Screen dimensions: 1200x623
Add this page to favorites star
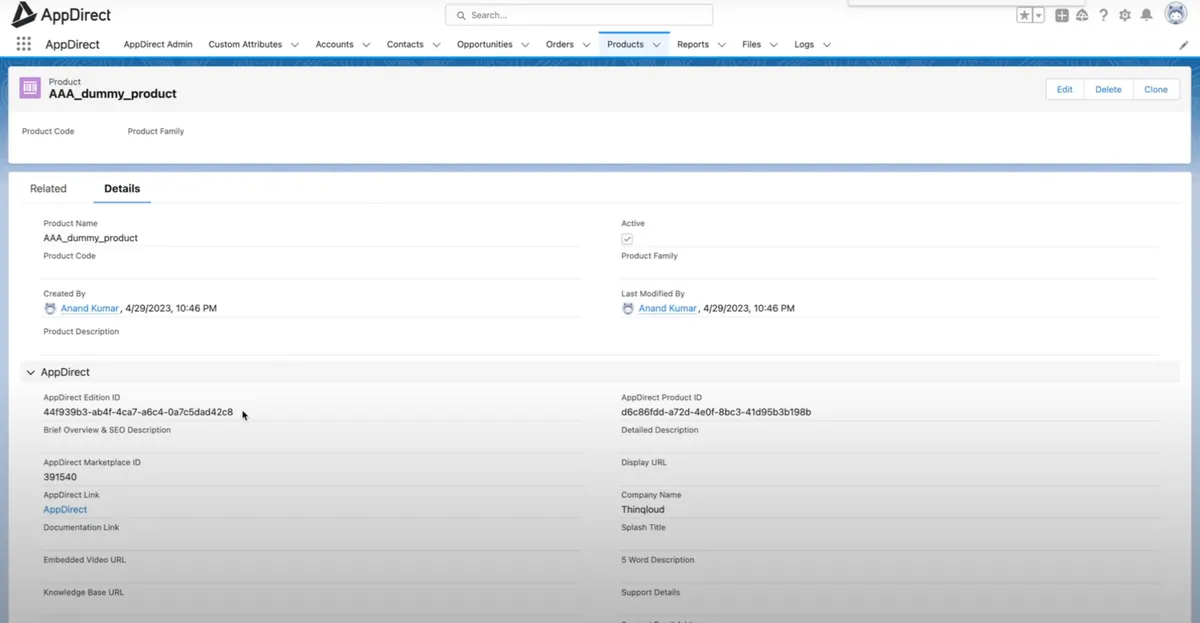tap(1024, 15)
